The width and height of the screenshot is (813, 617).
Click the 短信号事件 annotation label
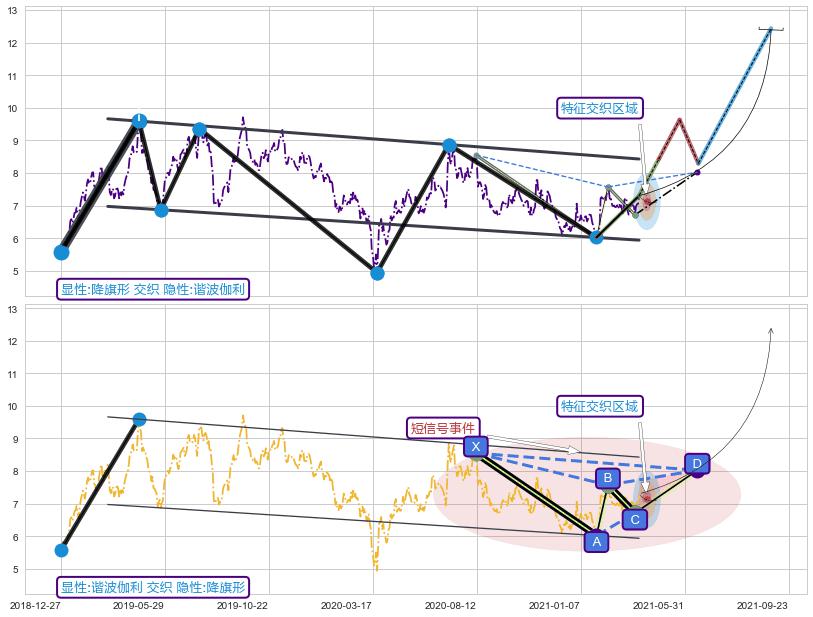(x=444, y=428)
